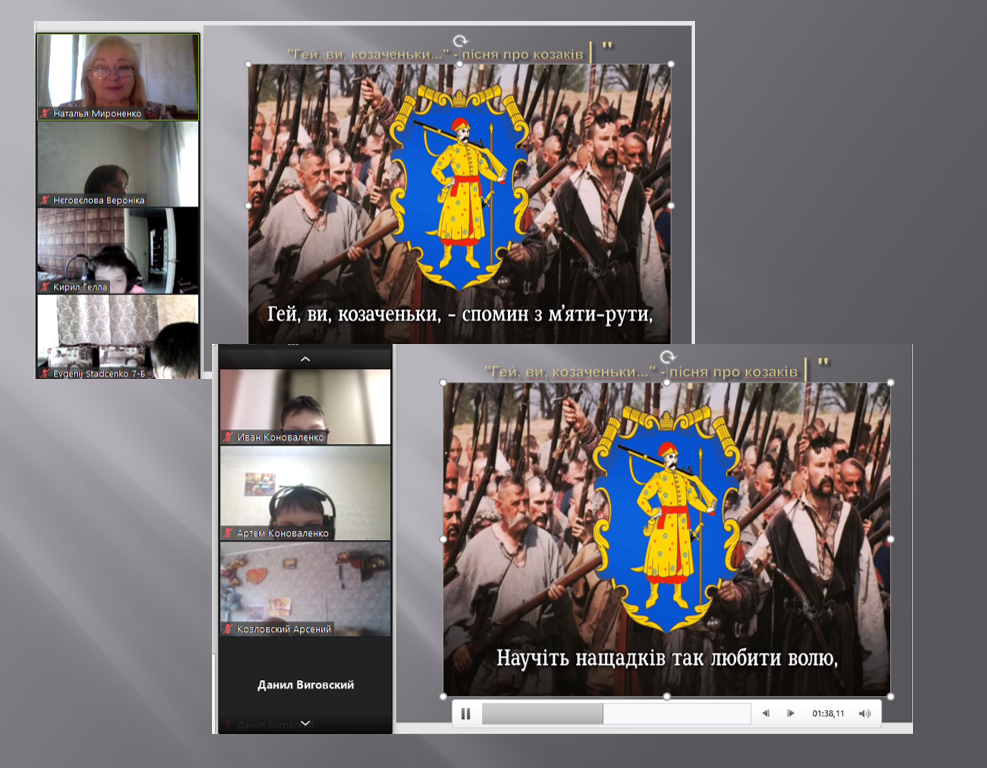Select Evgenij Stadcenko 7-Б video tile

[118, 337]
